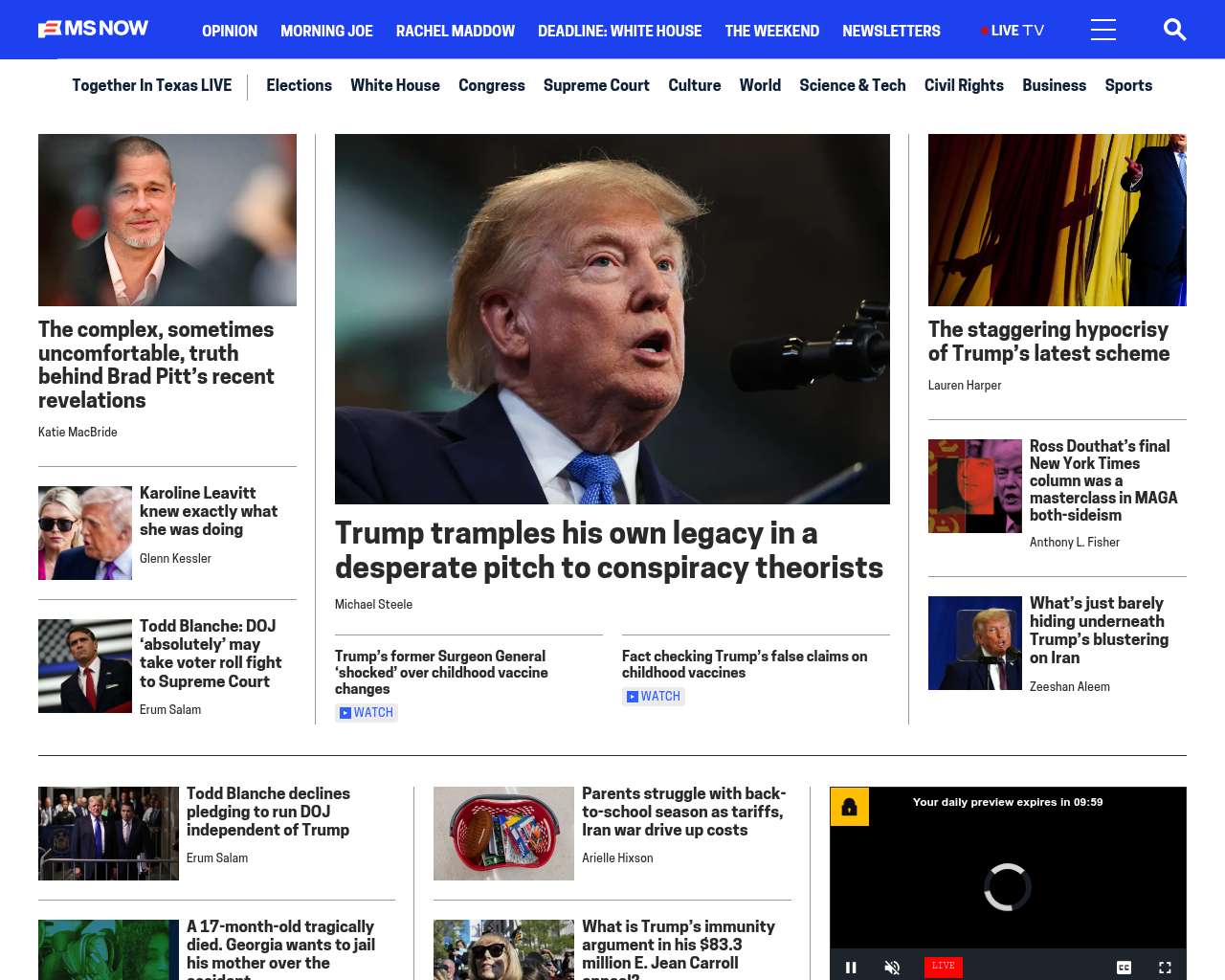Open the Ross Douthat article thumbnail

pyautogui.click(x=975, y=486)
